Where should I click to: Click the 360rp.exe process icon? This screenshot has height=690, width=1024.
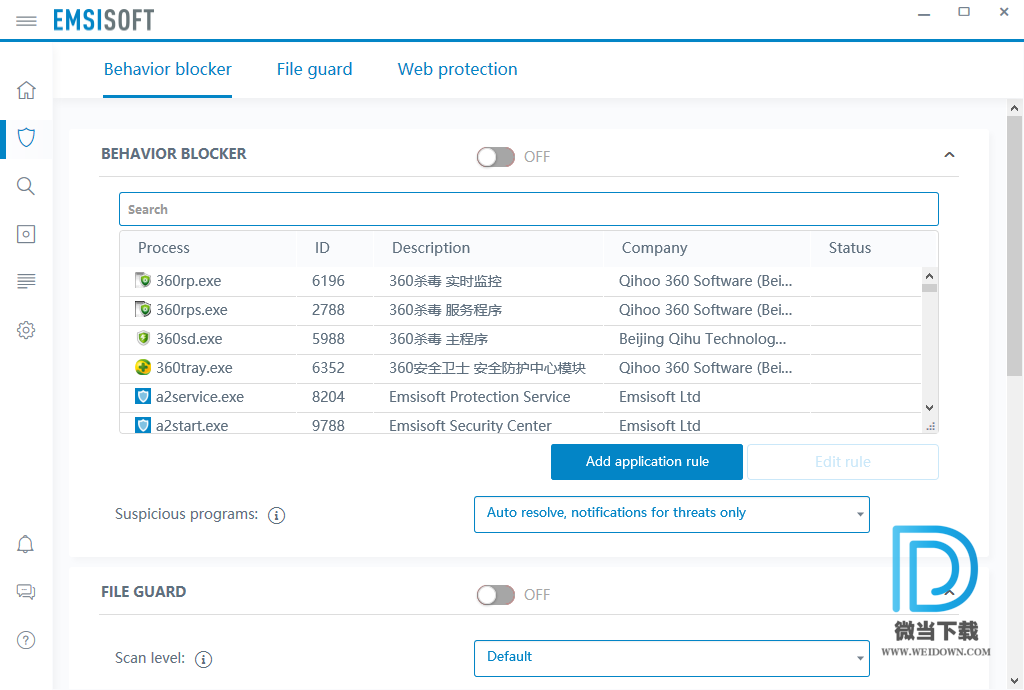[143, 281]
